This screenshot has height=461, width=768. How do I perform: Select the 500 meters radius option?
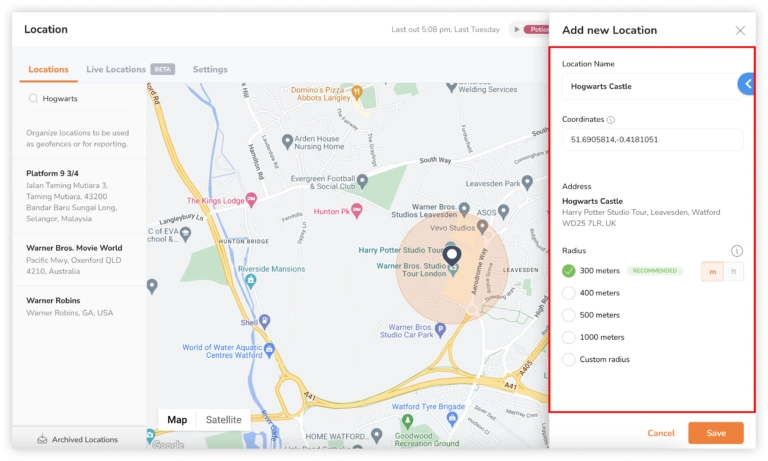569,315
